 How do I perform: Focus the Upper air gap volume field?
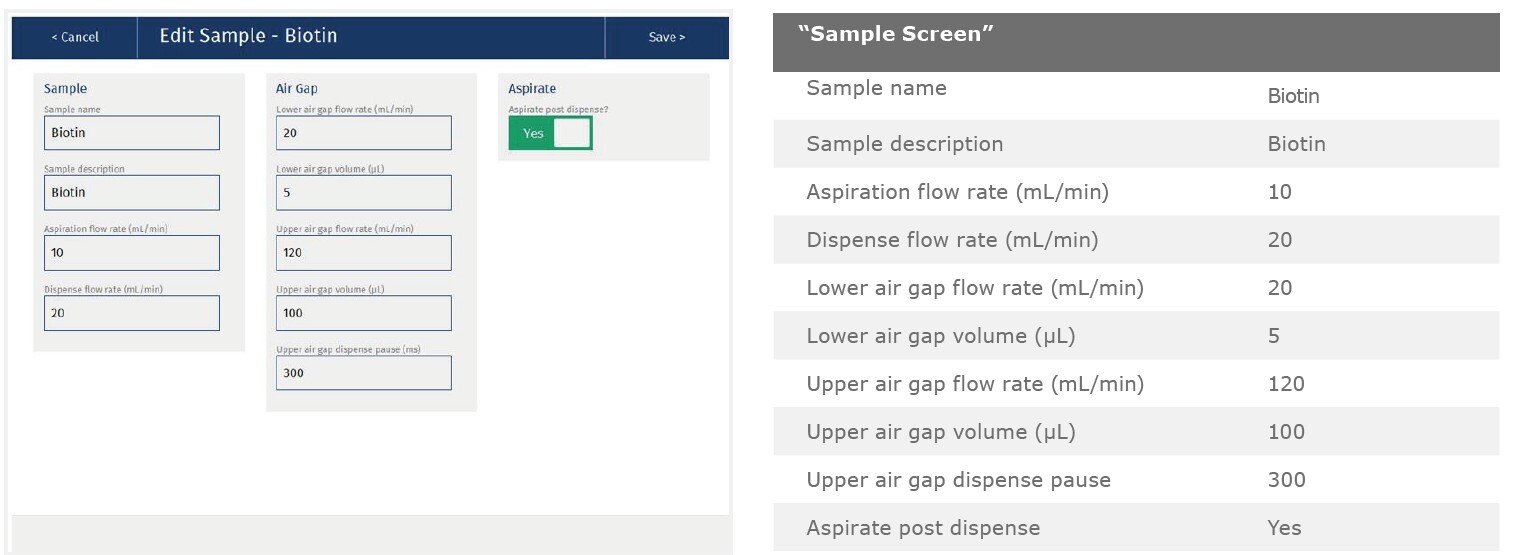[x=363, y=313]
